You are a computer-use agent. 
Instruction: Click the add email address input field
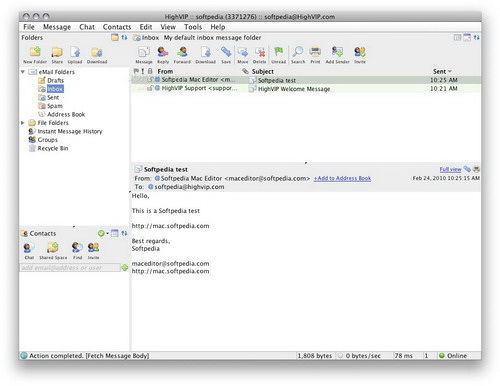70,268
